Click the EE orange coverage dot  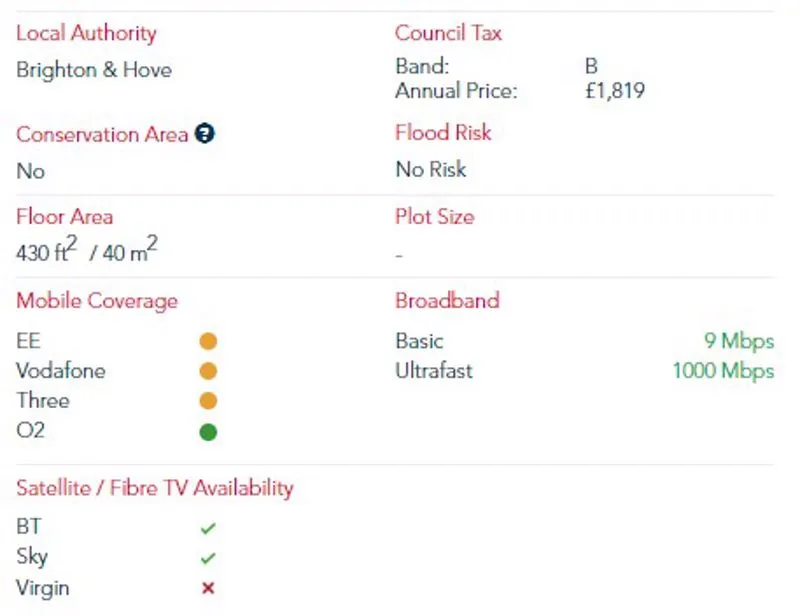208,341
